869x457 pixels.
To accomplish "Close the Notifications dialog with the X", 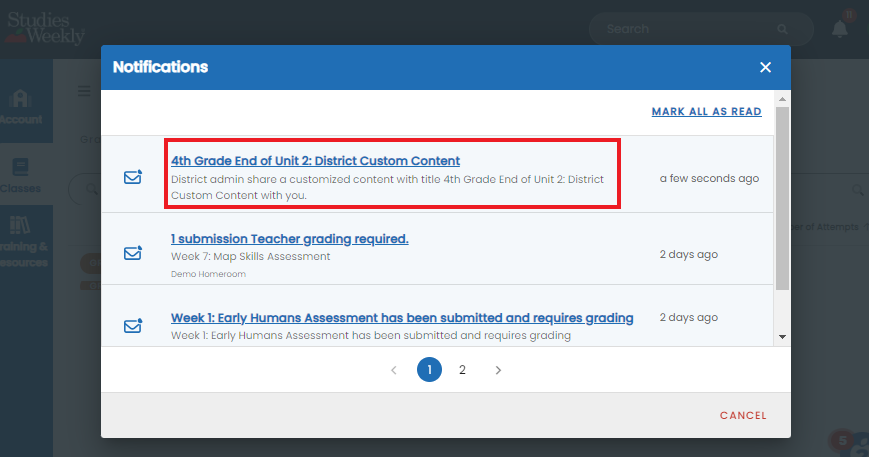I will (765, 68).
